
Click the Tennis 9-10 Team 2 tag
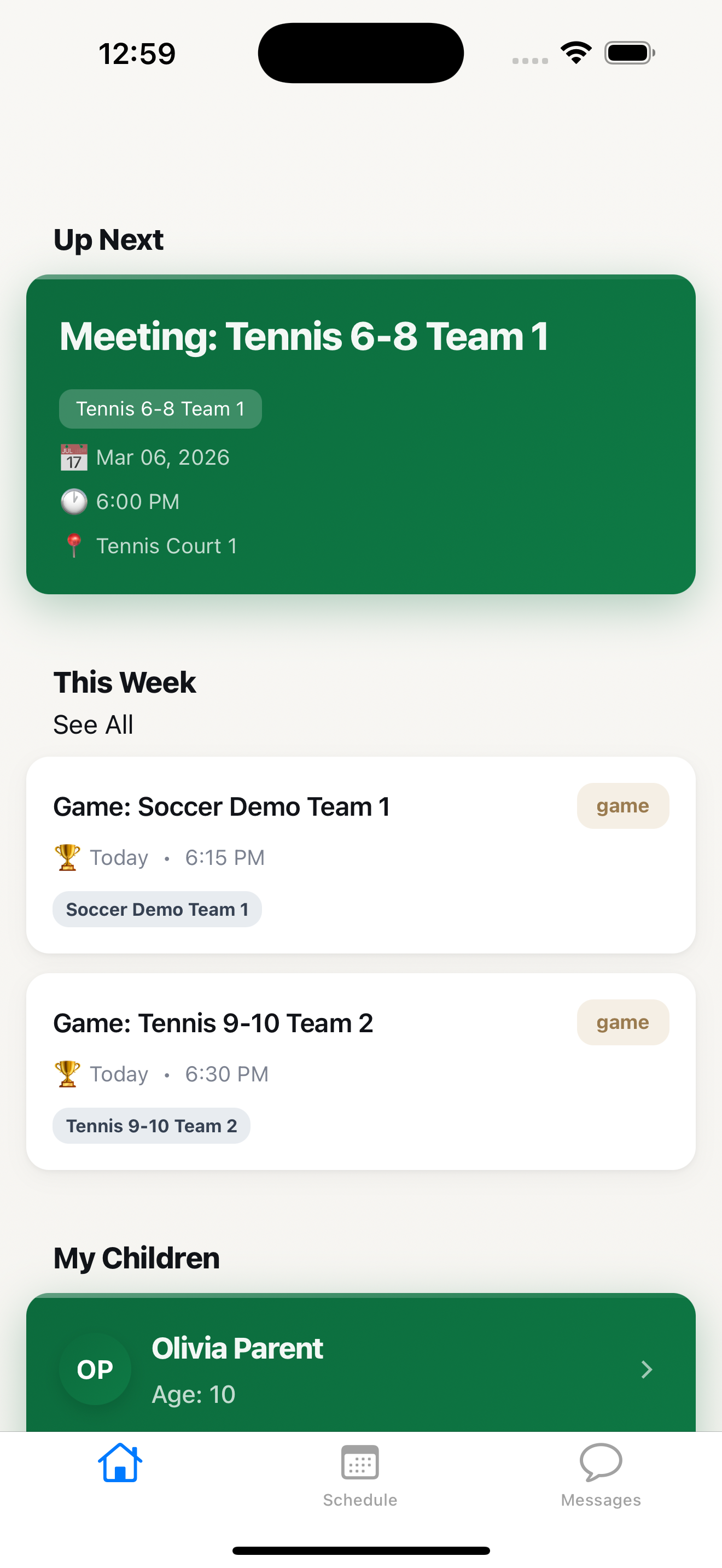click(x=151, y=1126)
